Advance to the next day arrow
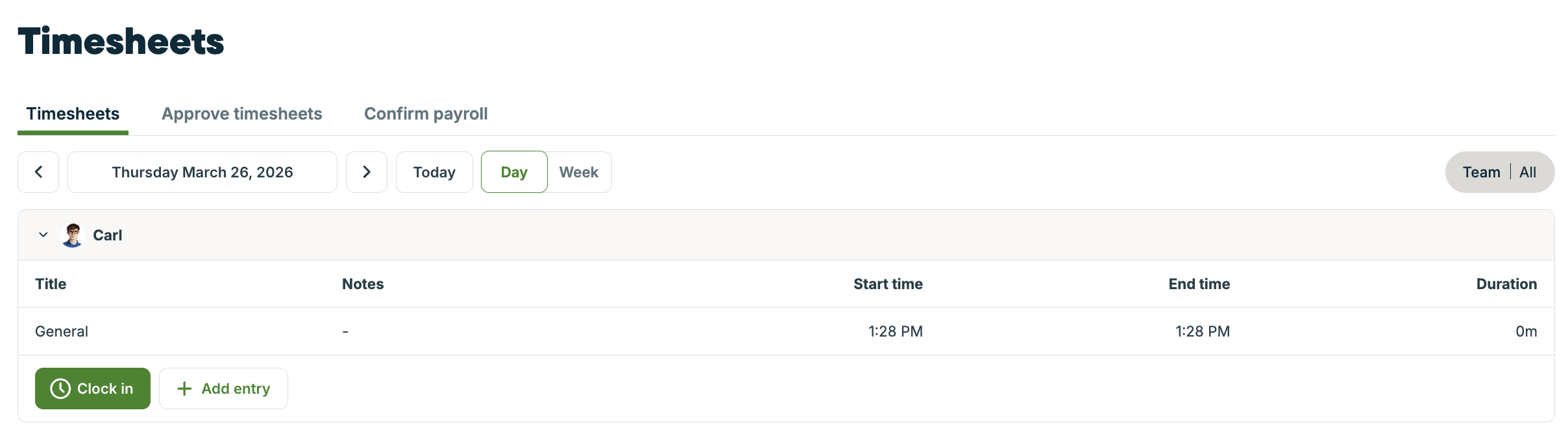The width and height of the screenshot is (1568, 434). (367, 172)
